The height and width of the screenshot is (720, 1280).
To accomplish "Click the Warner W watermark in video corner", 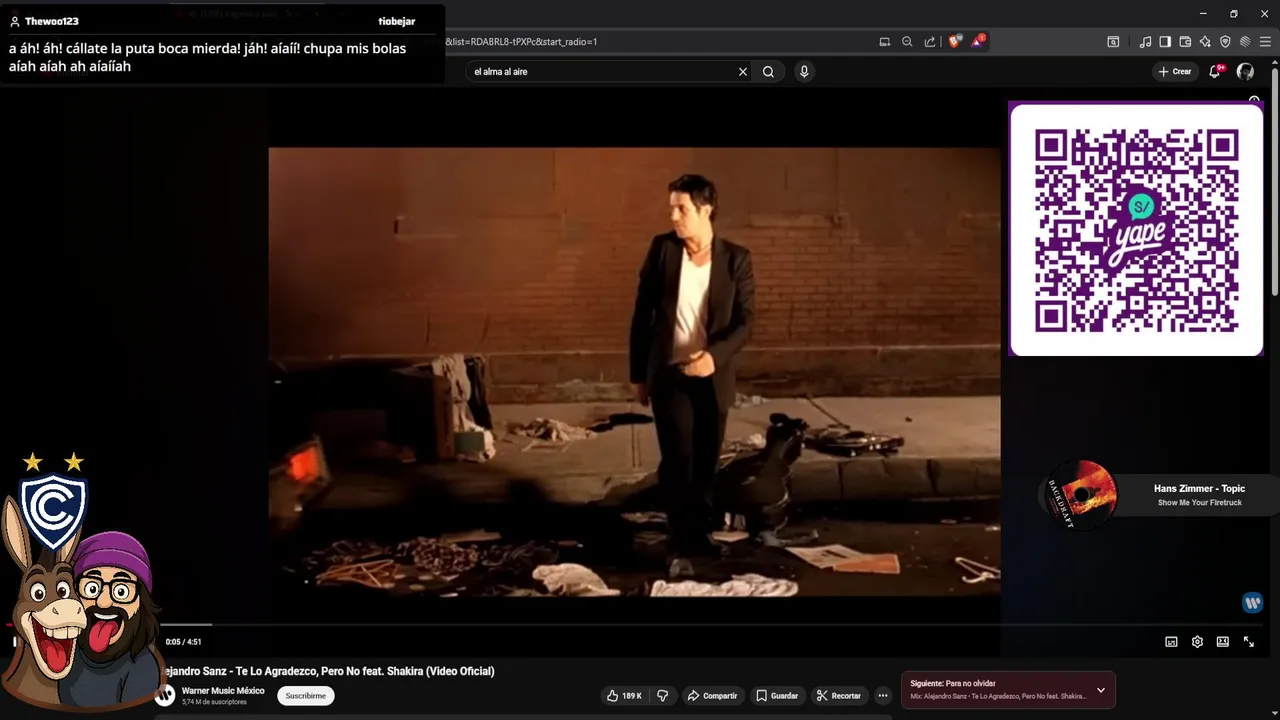I will tap(1252, 602).
